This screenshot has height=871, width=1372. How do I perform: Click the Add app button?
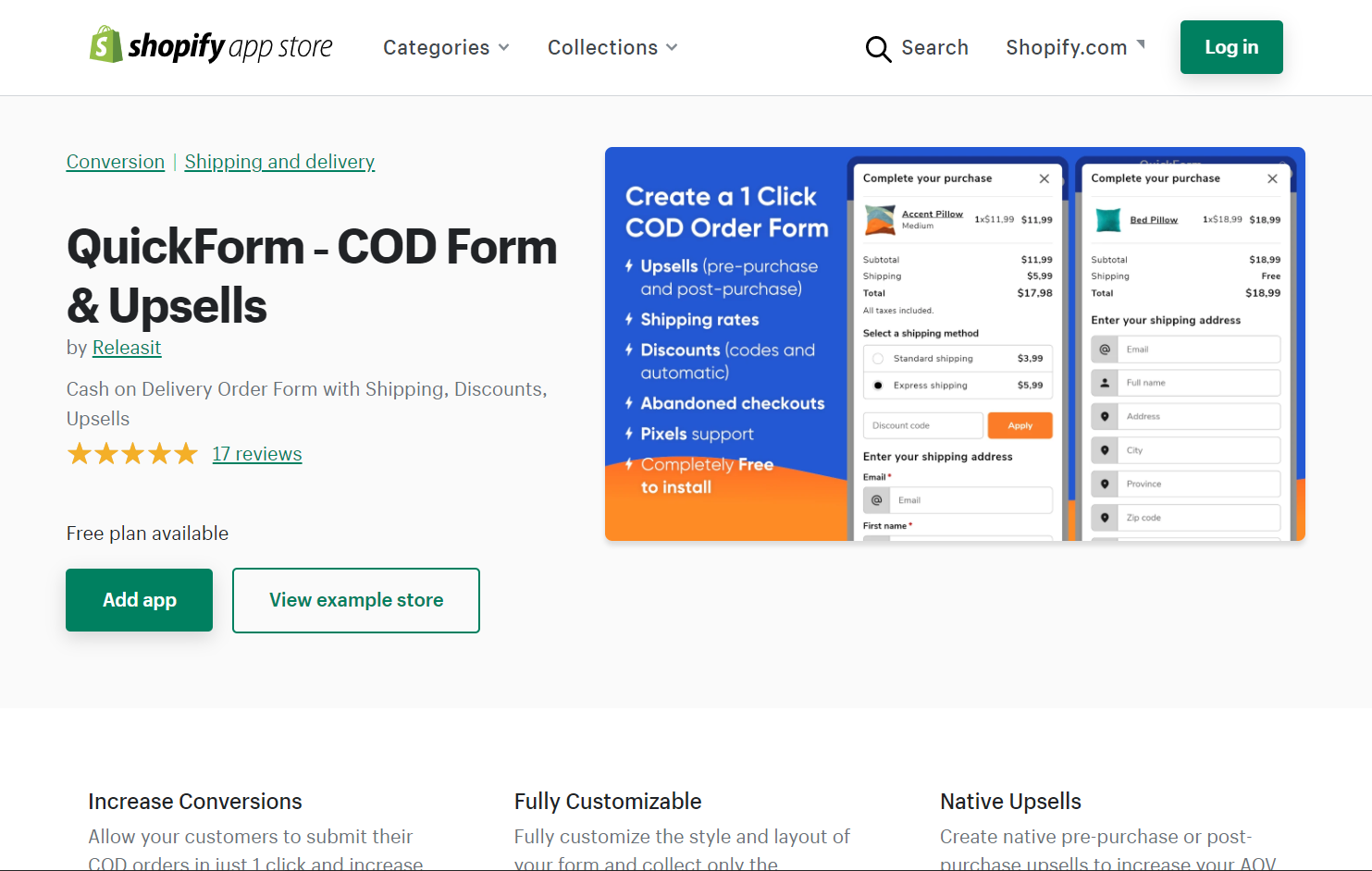(139, 599)
